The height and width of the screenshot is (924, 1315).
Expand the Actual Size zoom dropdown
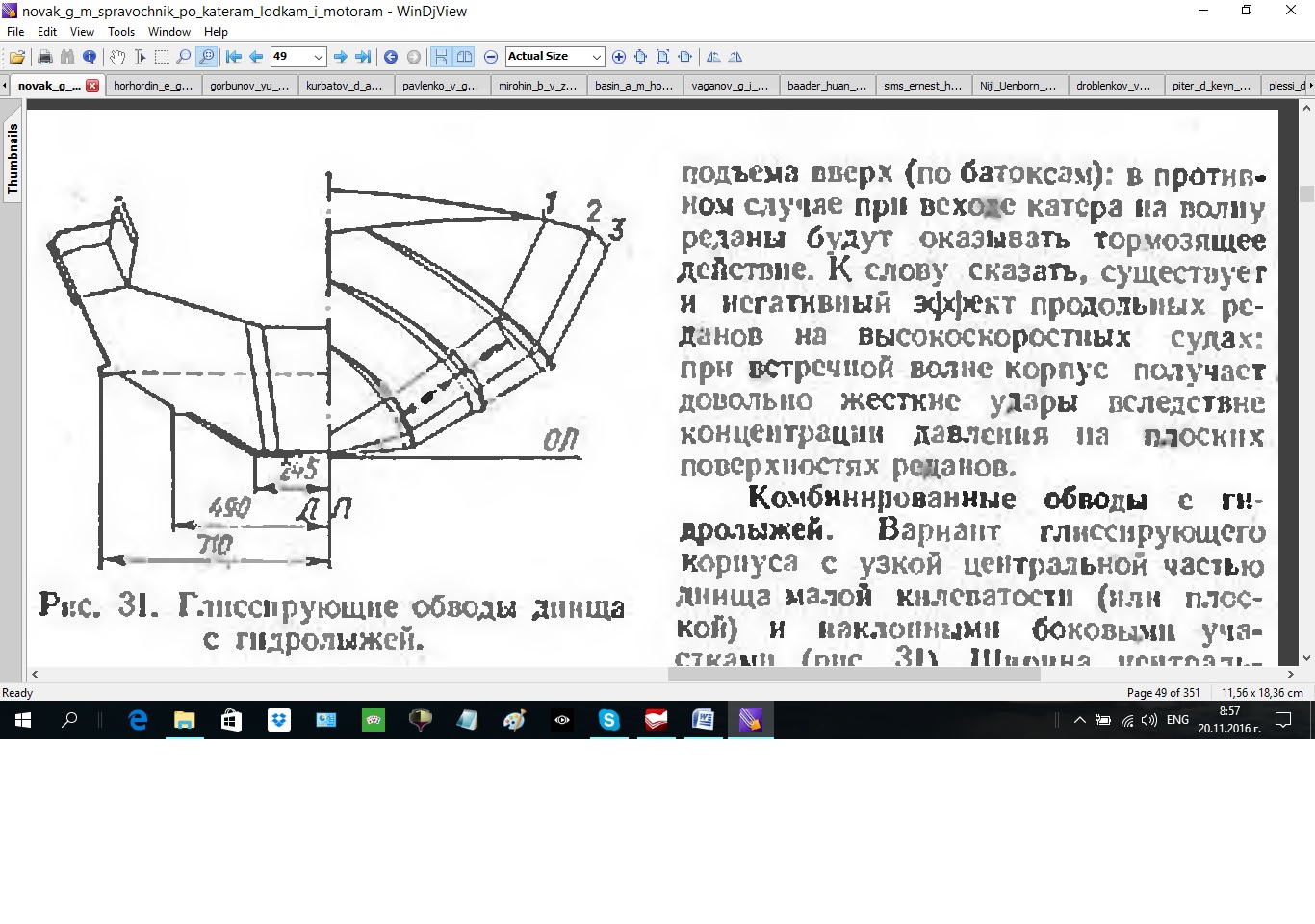coord(596,57)
